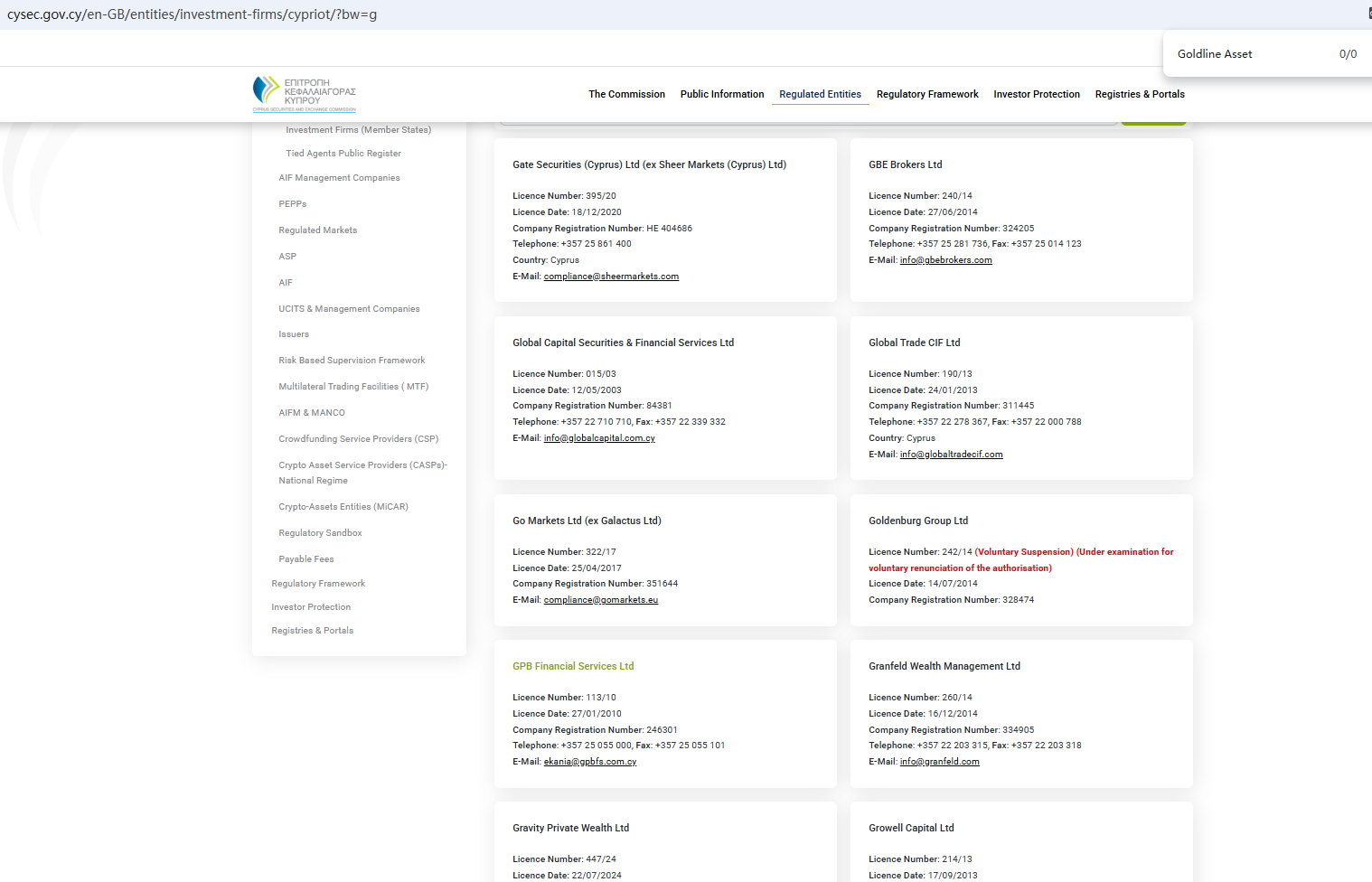Screen dimensions: 1372x882
Task: Open Public Information menu
Action: [x=721, y=94]
